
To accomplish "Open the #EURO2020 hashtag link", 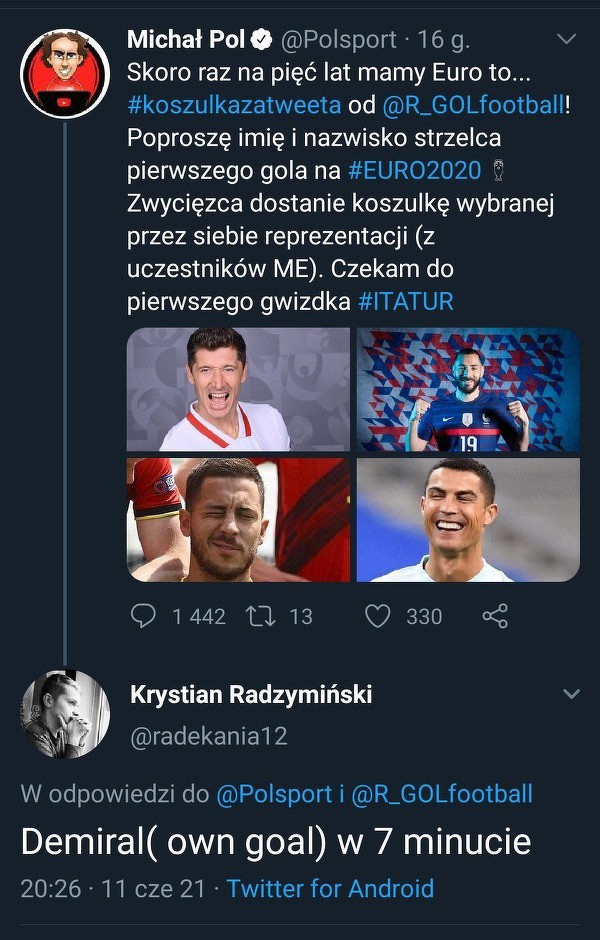I will click(x=415, y=169).
